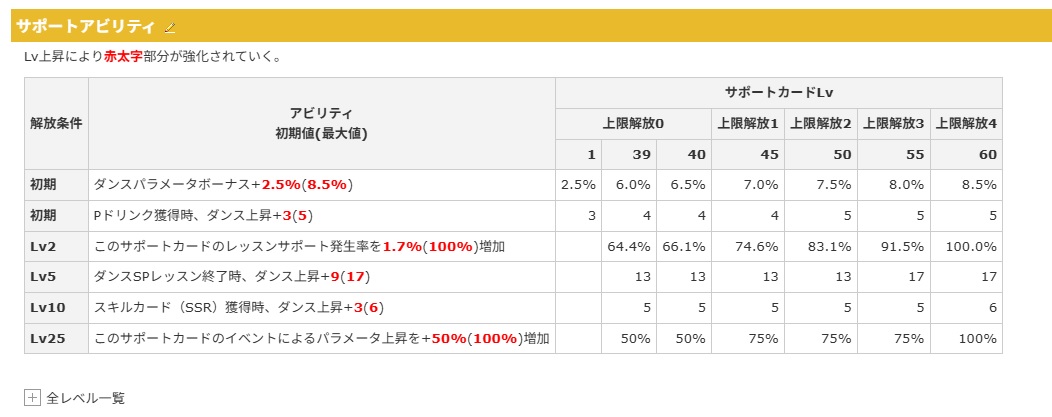Image resolution: width=1052 pixels, height=417 pixels.
Task: Click the サポートアビリティ section heading
Action: 85,26
